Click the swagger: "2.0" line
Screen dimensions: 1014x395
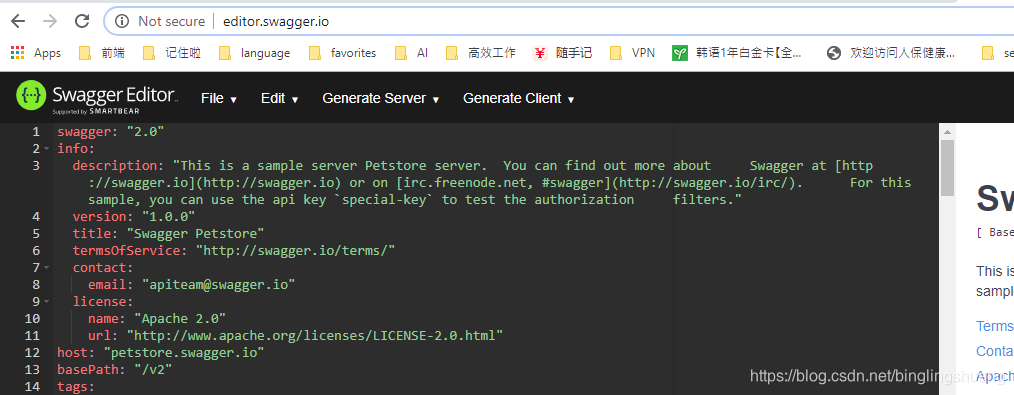click(x=111, y=132)
